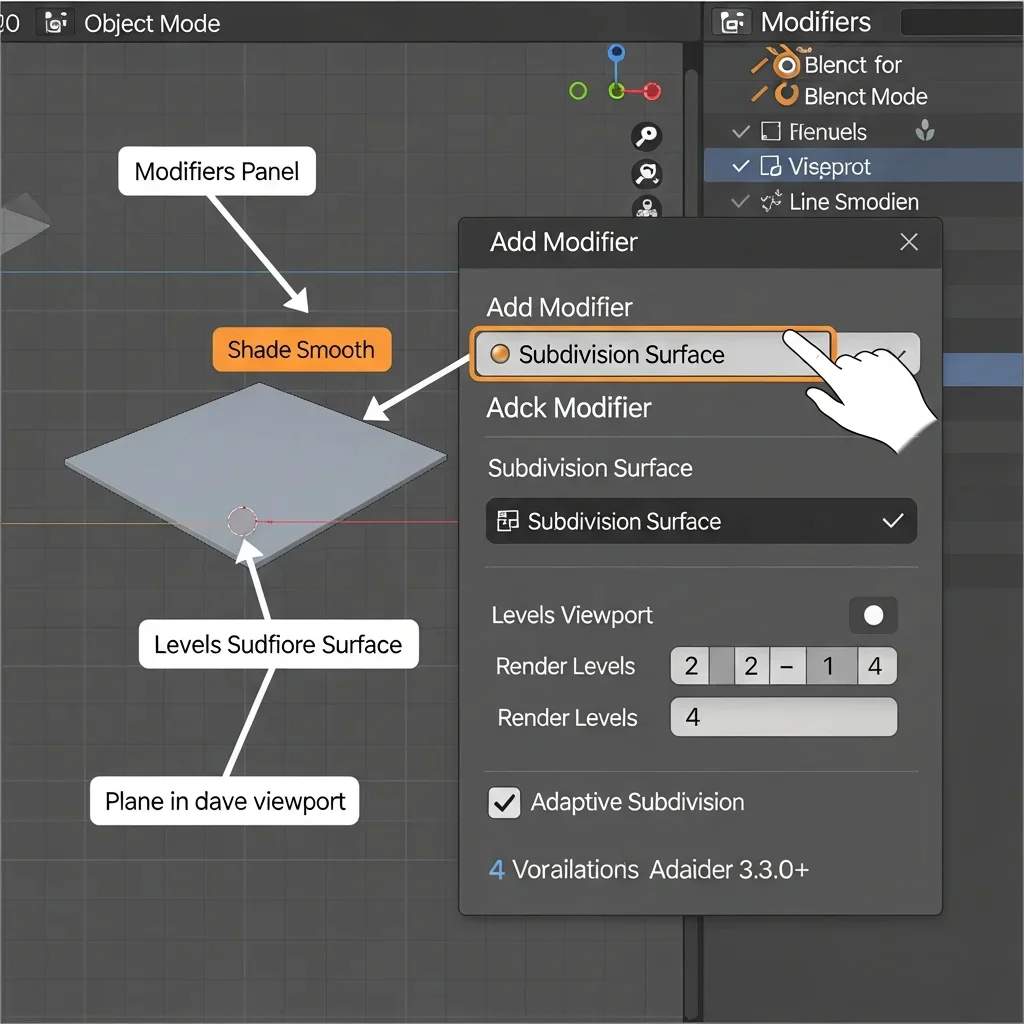This screenshot has height=1024, width=1024.
Task: Click the orange dot in Subdivision Surface field
Action: pyautogui.click(x=500, y=353)
